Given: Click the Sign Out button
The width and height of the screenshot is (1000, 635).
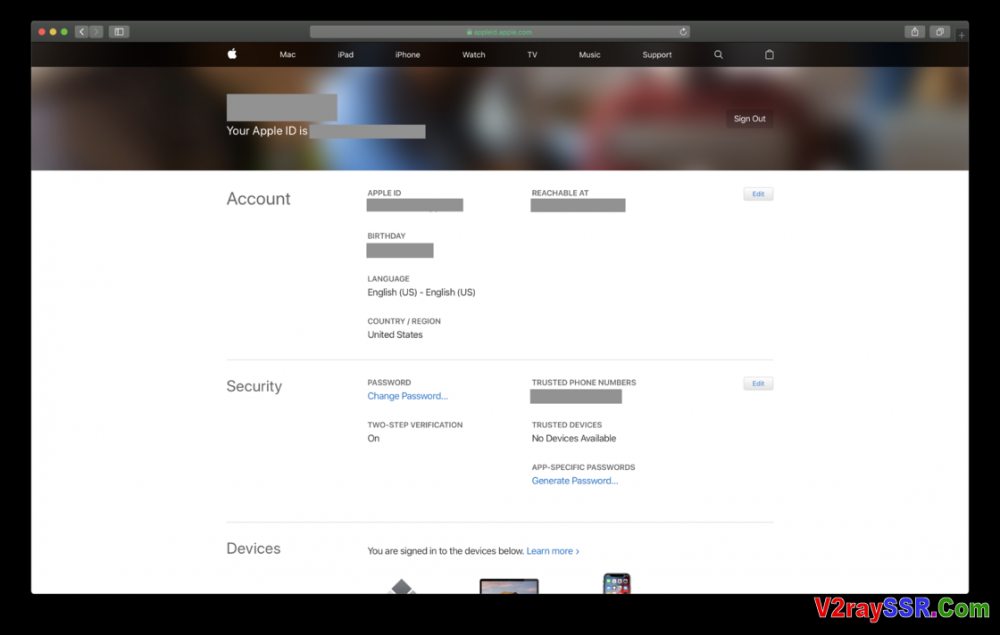Looking at the screenshot, I should [749, 119].
